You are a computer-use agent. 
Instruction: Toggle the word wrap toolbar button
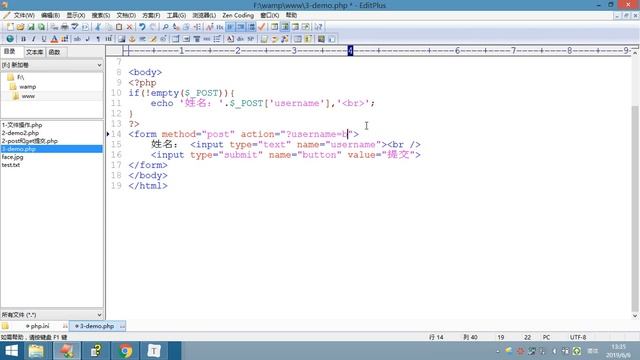pos(230,27)
